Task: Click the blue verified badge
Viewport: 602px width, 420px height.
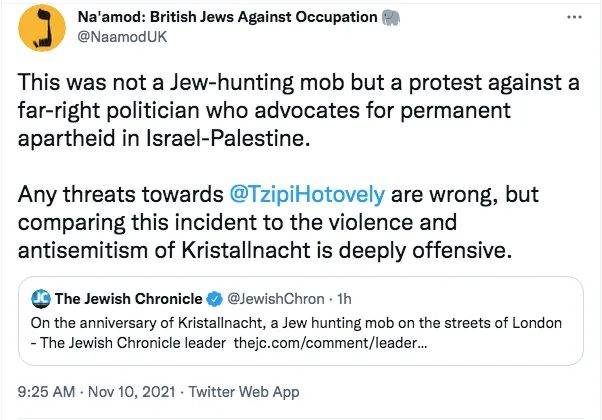Action: [213, 299]
